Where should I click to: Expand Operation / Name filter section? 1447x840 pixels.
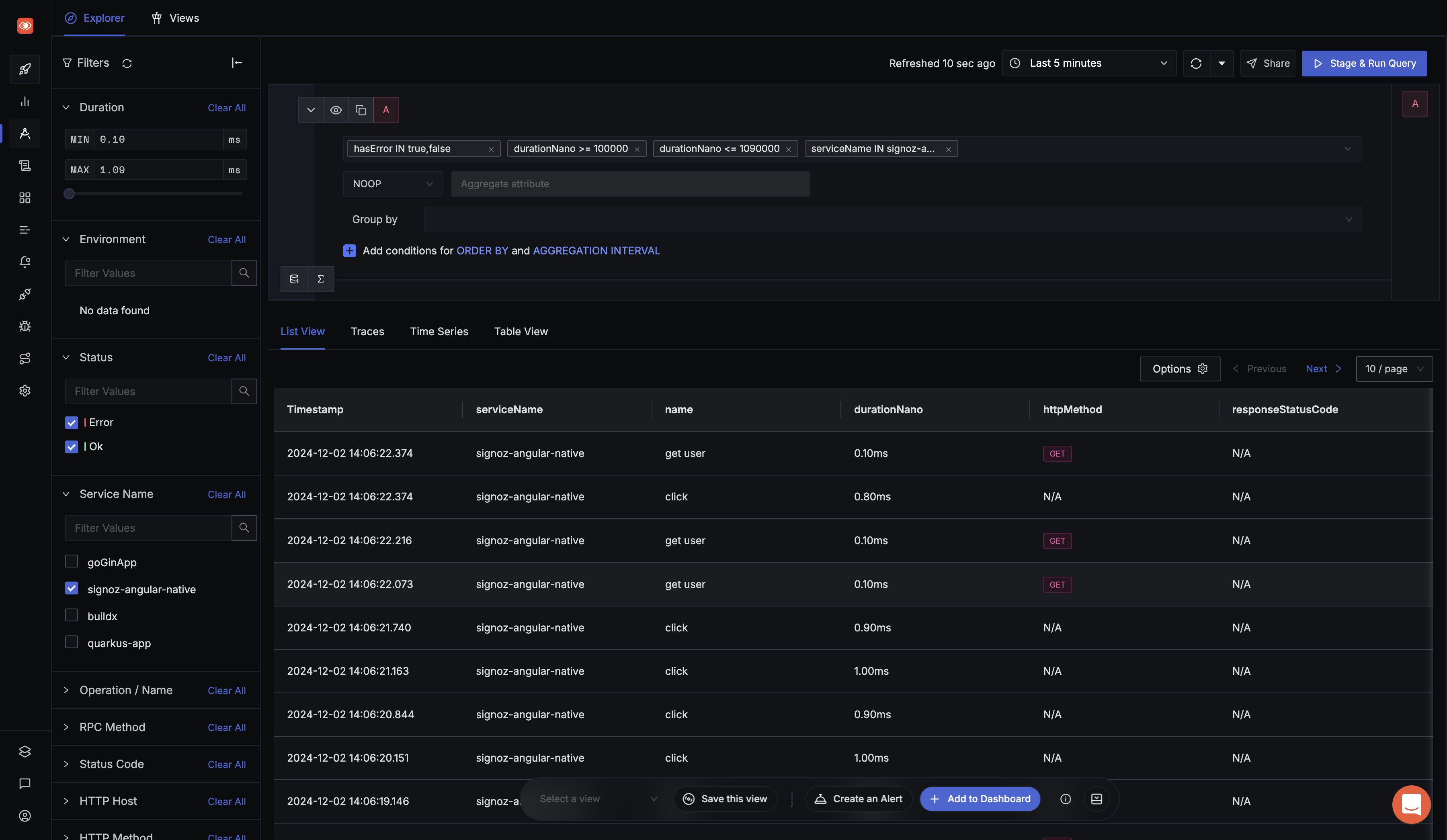pyautogui.click(x=66, y=690)
